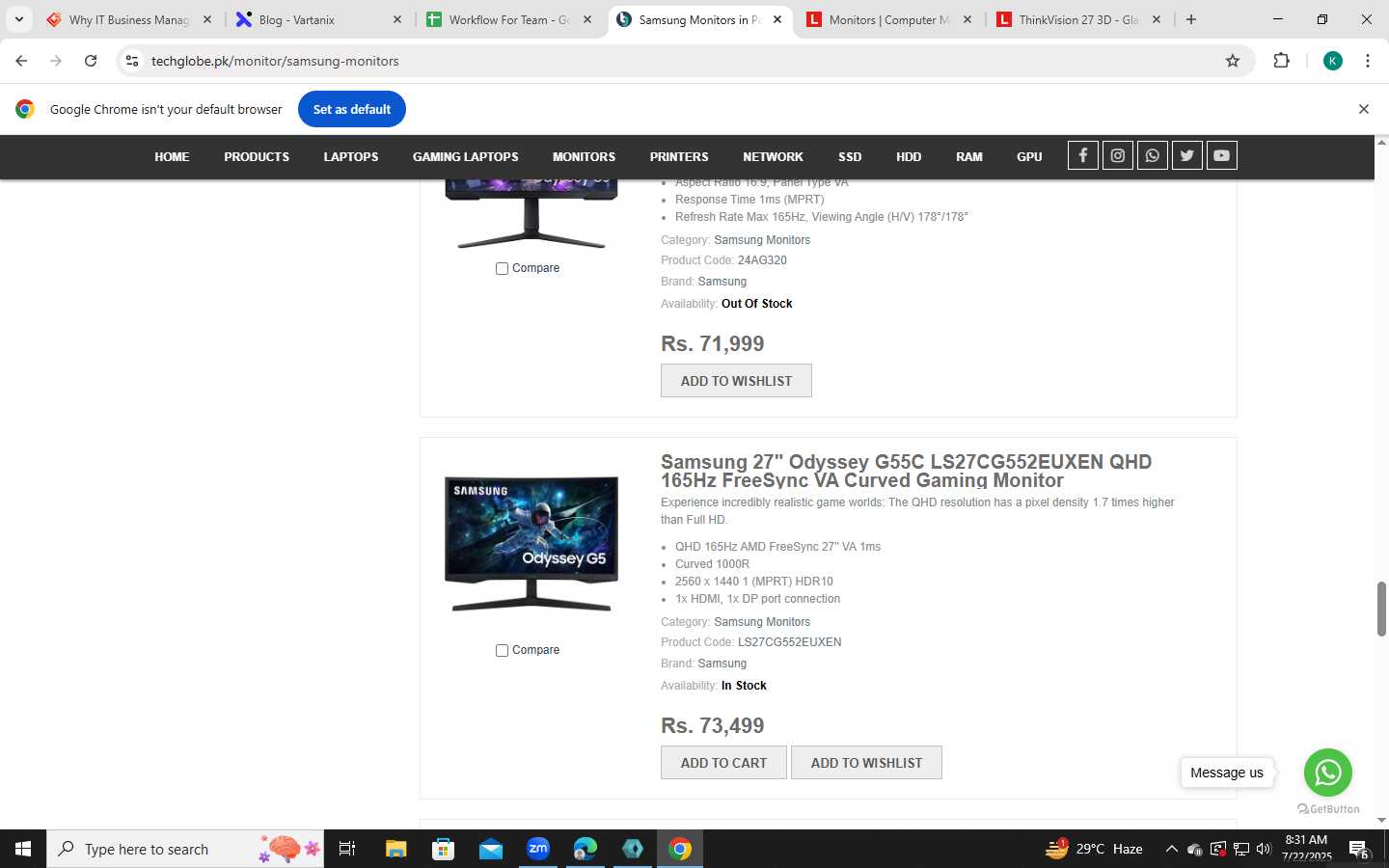The height and width of the screenshot is (868, 1389).
Task: Open Samsung Monitors category link for 24AG320
Action: [x=762, y=240]
